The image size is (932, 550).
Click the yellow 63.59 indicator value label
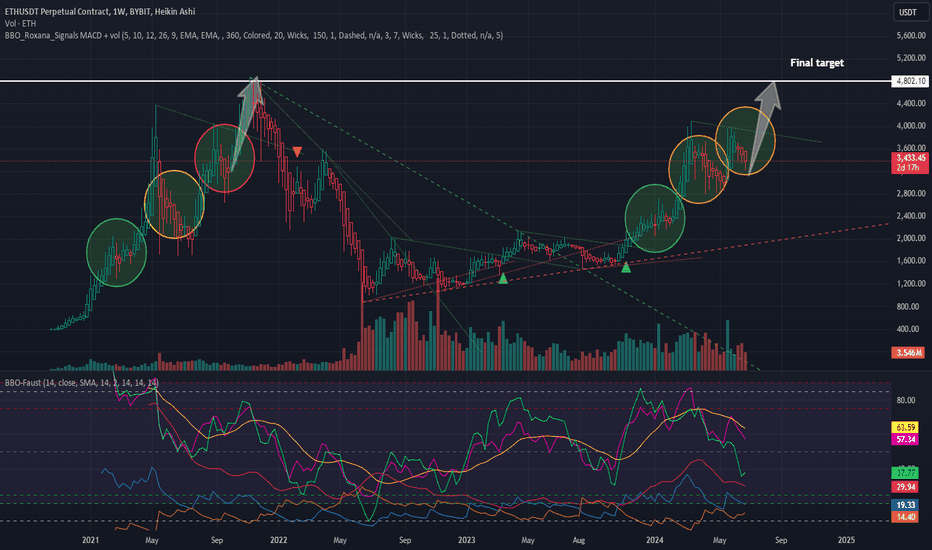coord(905,428)
